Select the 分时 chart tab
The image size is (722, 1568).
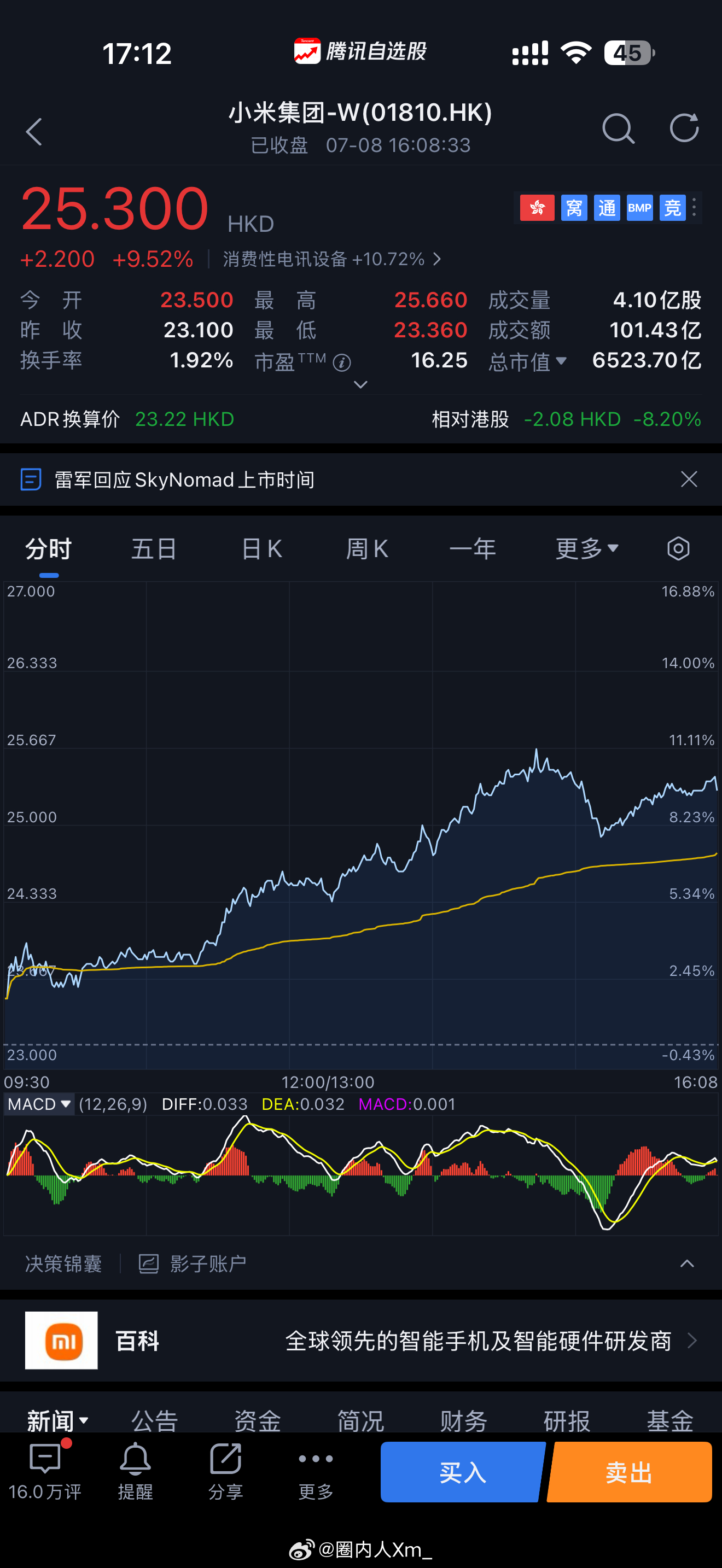click(49, 549)
